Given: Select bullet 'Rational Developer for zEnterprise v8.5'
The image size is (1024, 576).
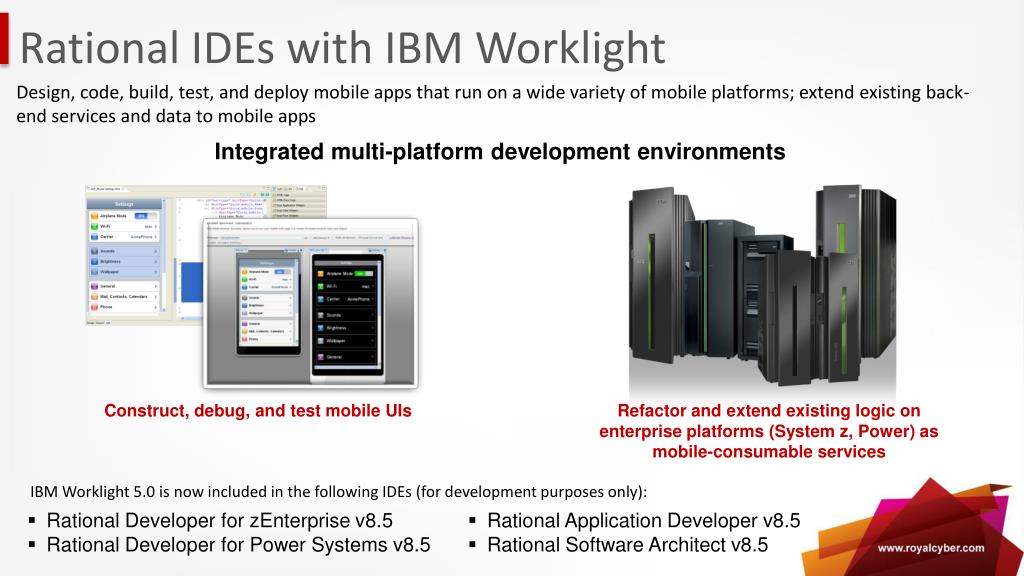Looking at the screenshot, I should [219, 520].
